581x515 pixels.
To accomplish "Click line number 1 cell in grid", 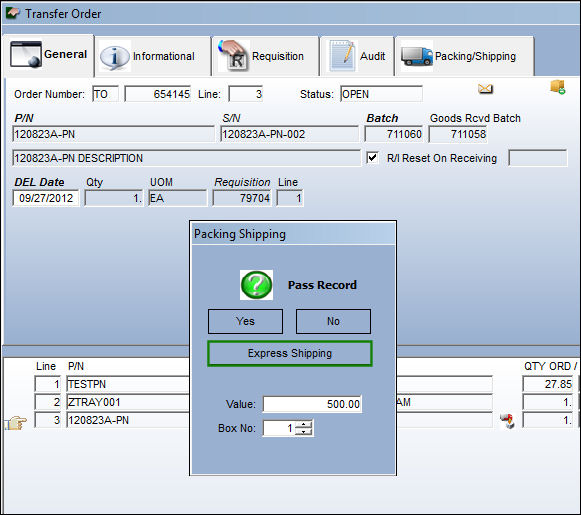I will pyautogui.click(x=47, y=384).
